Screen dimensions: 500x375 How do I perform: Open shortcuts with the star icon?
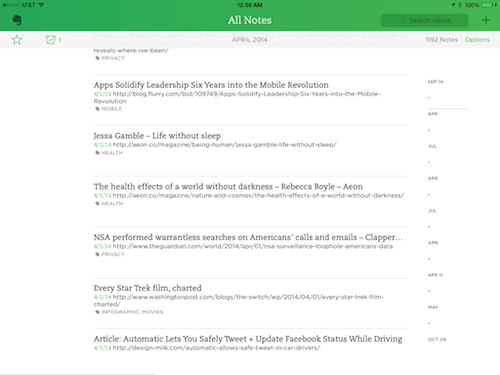click(17, 40)
